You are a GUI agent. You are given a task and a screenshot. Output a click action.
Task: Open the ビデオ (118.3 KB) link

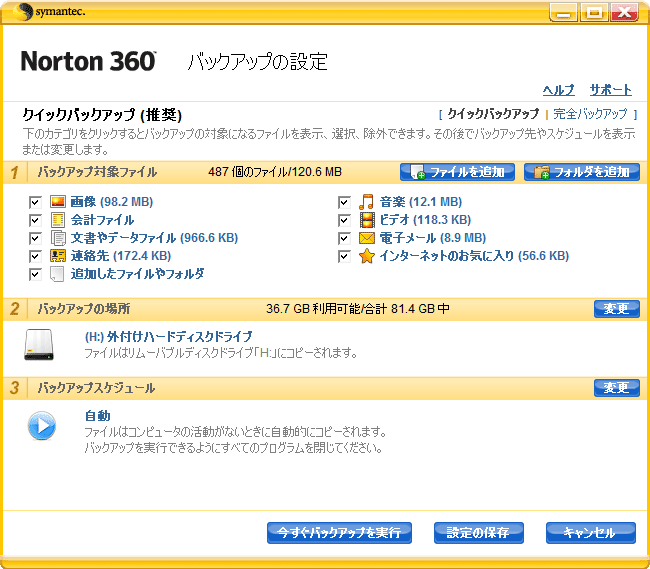click(425, 220)
